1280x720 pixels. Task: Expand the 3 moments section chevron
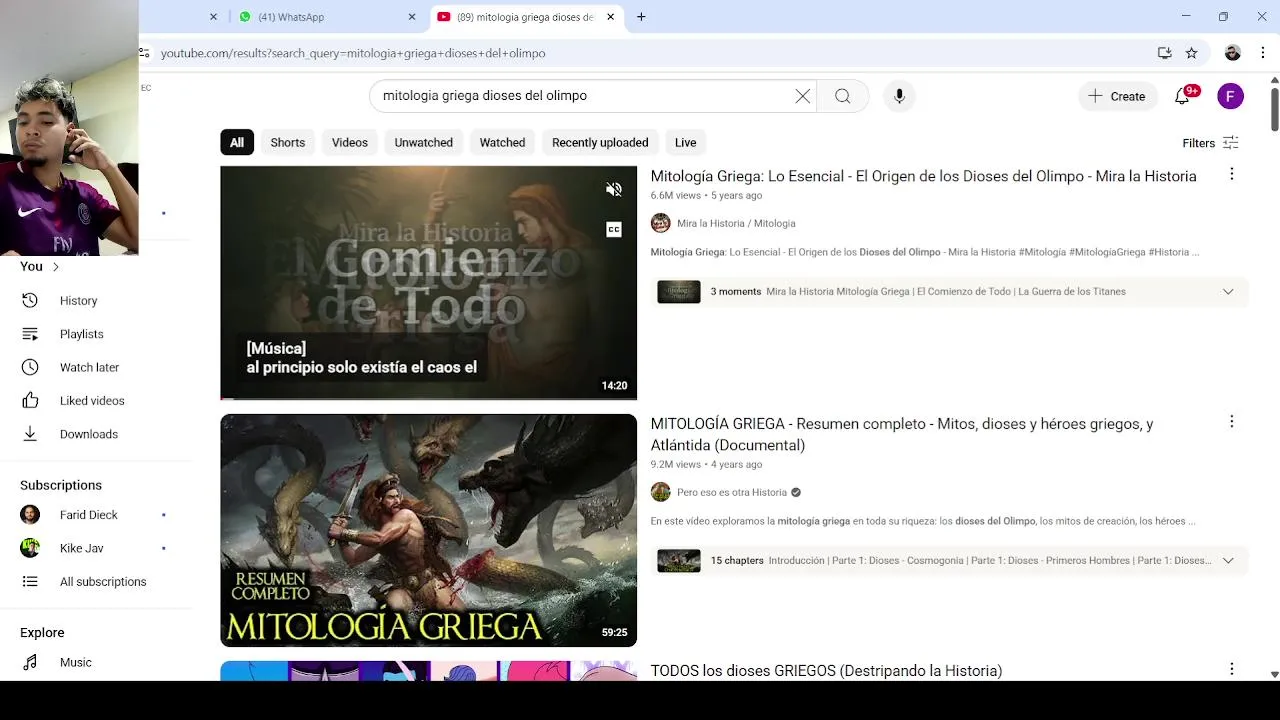pos(1228,292)
